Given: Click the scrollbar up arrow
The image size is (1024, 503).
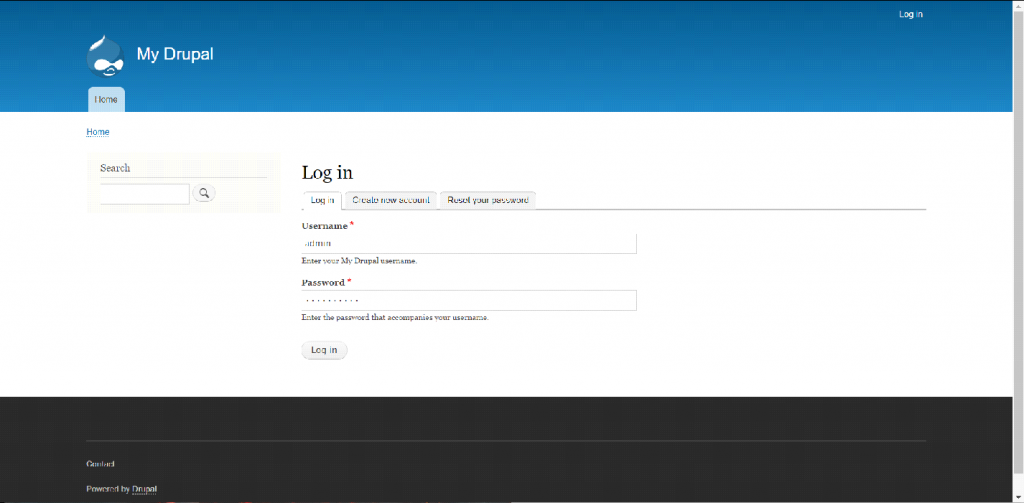Looking at the screenshot, I should click(1018, 5).
